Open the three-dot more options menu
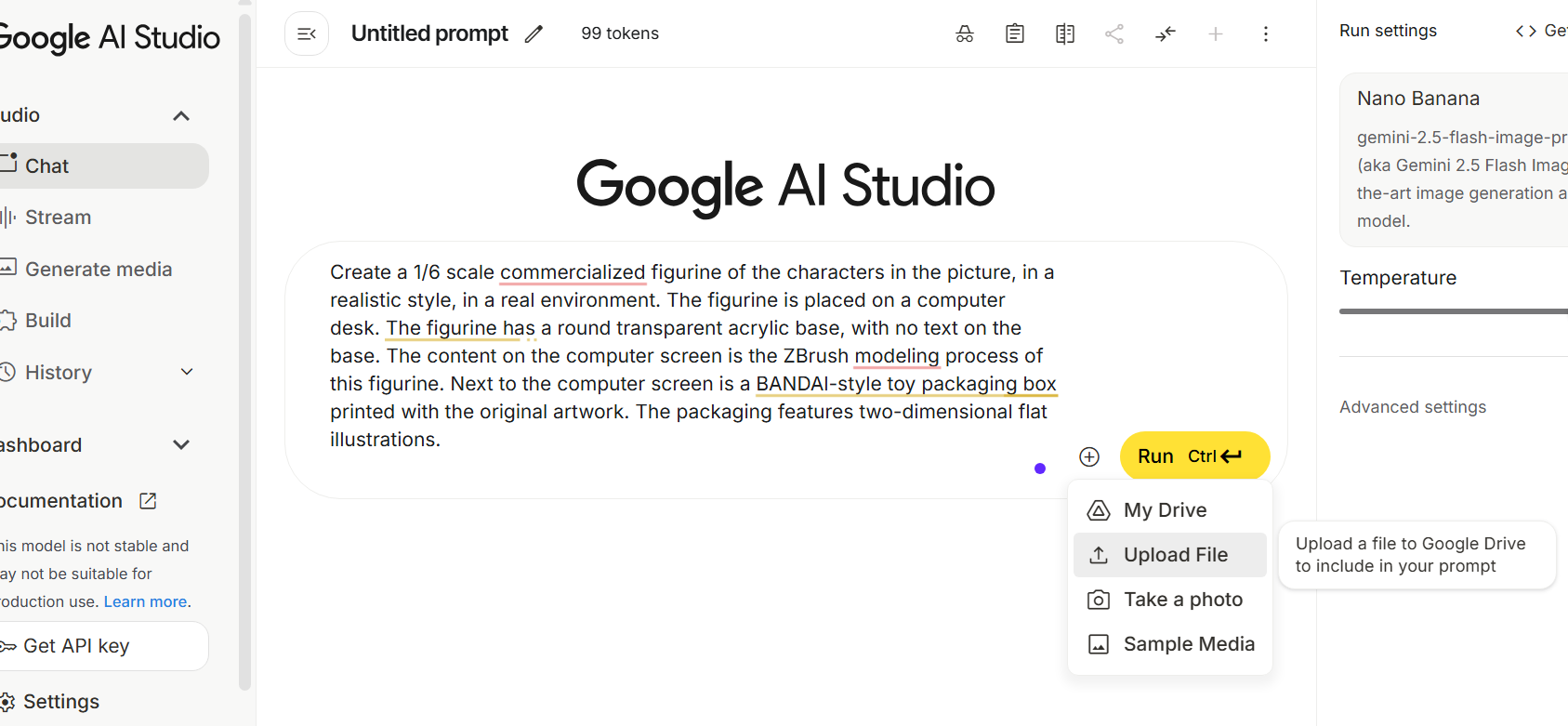This screenshot has height=726, width=1568. 1265,34
